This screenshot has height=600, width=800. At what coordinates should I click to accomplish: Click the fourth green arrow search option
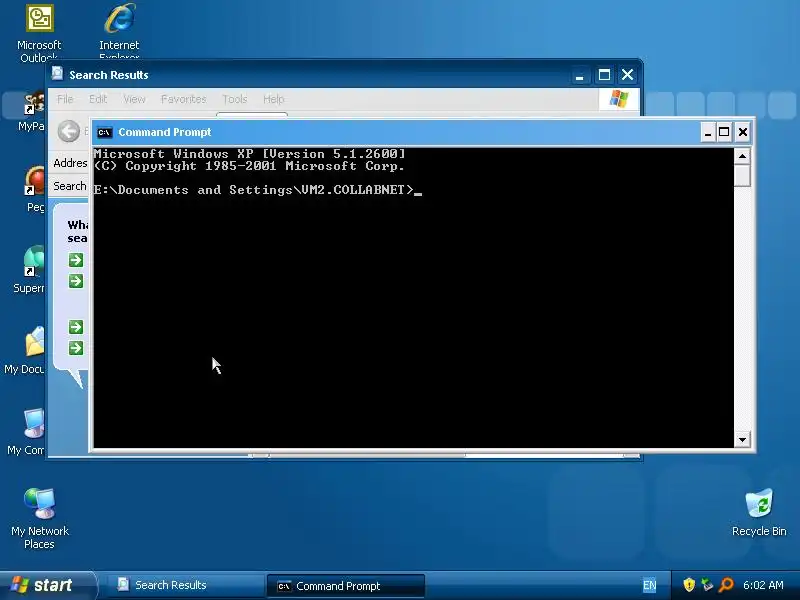76,348
